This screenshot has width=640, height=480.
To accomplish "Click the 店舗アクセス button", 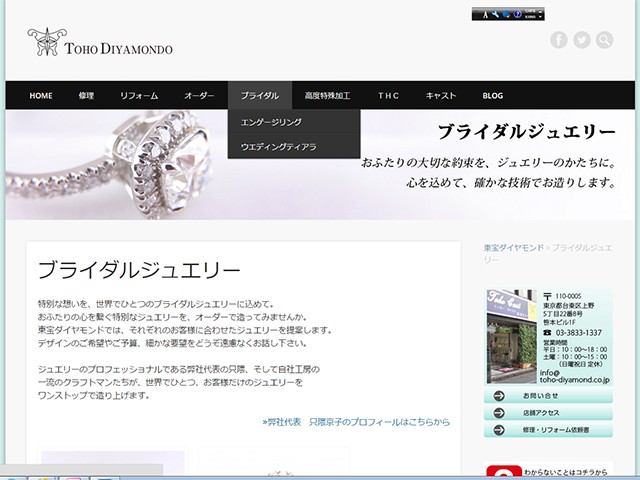I will [x=548, y=413].
